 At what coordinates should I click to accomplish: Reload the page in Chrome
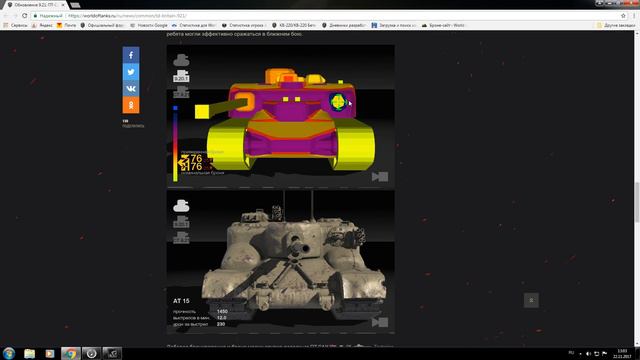click(x=24, y=16)
